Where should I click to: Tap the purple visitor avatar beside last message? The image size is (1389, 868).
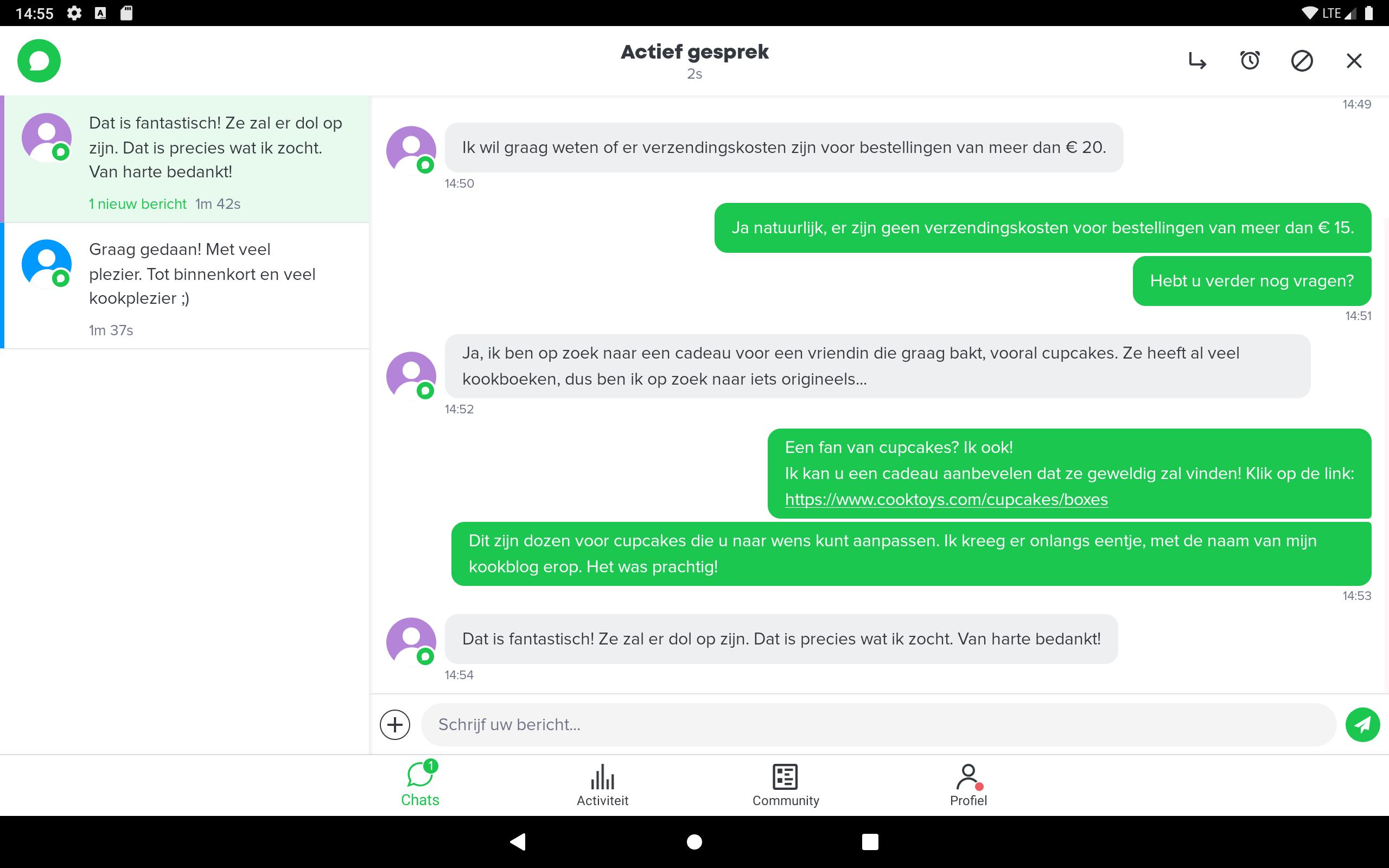pos(411,641)
